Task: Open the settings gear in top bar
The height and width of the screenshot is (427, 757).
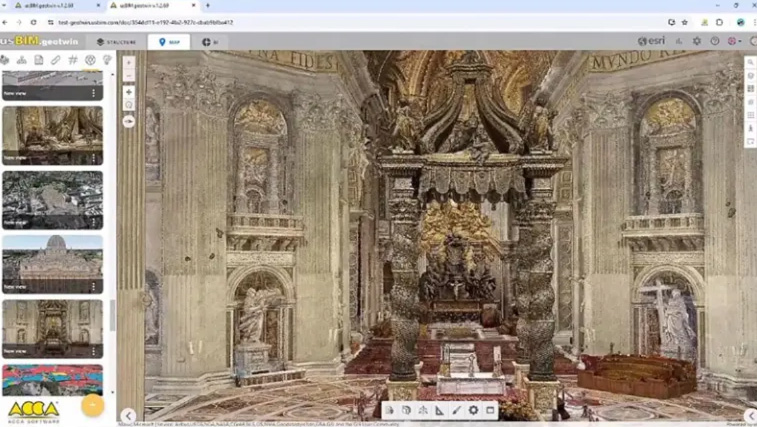Action: [x=697, y=42]
